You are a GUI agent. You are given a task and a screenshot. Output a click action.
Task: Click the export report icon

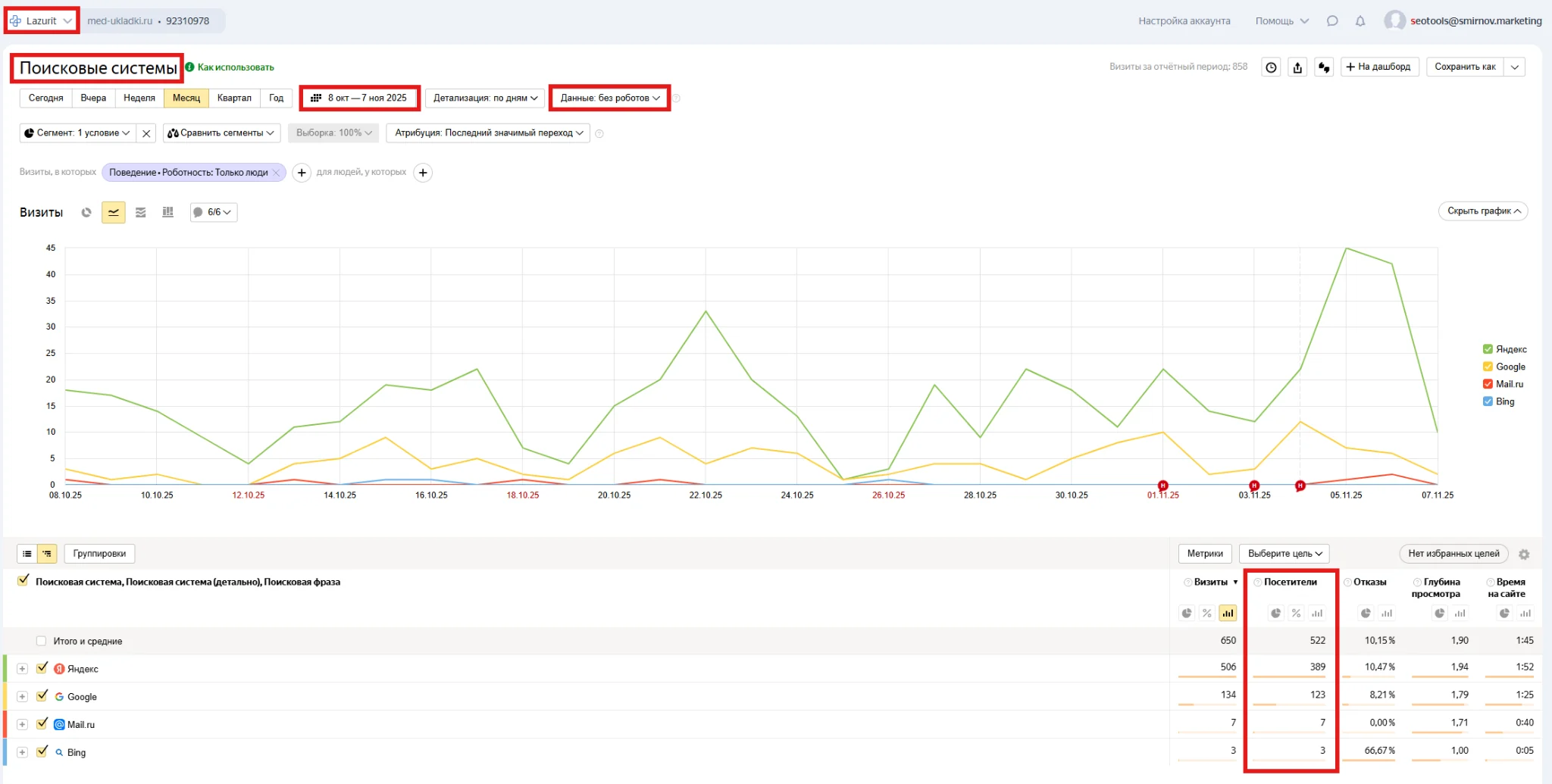[x=1297, y=67]
